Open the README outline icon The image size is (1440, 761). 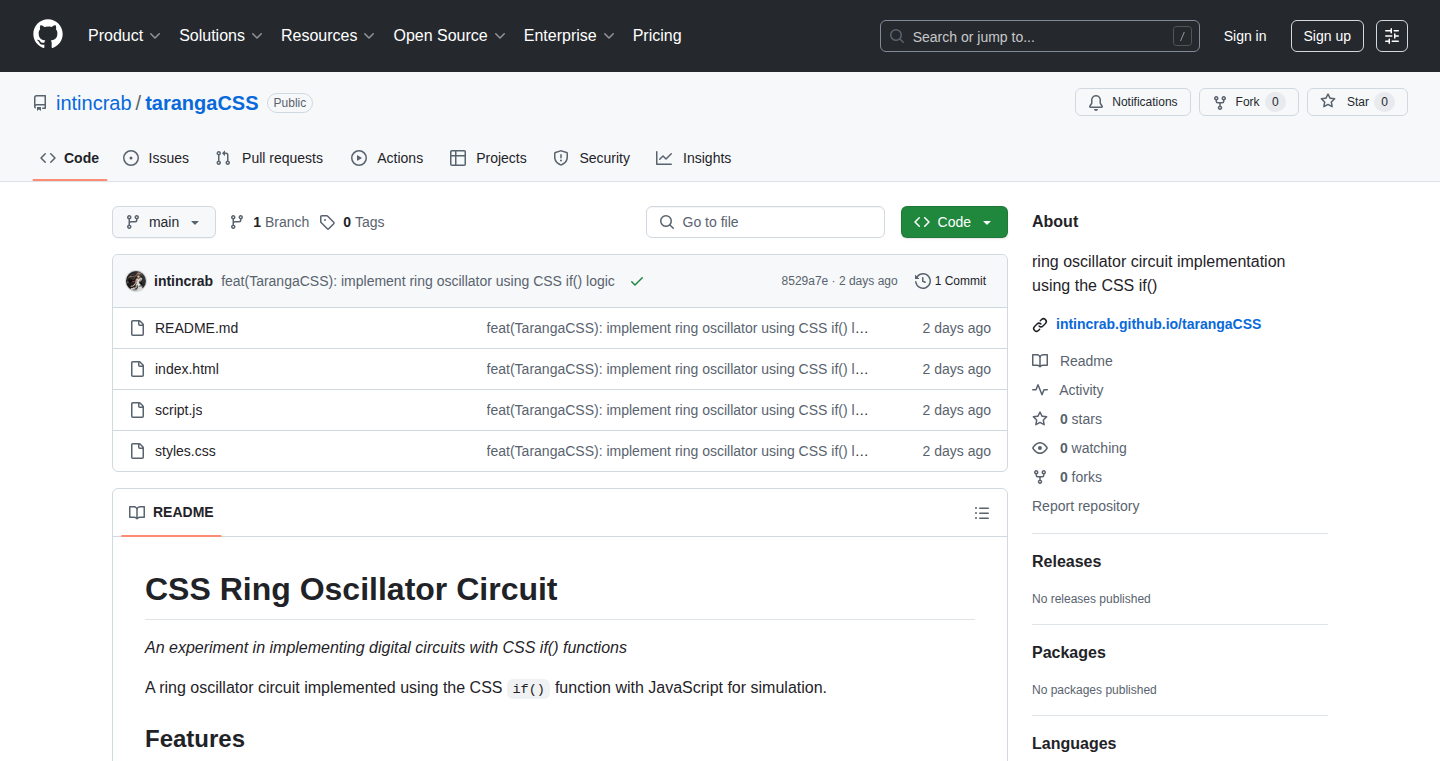tap(982, 513)
